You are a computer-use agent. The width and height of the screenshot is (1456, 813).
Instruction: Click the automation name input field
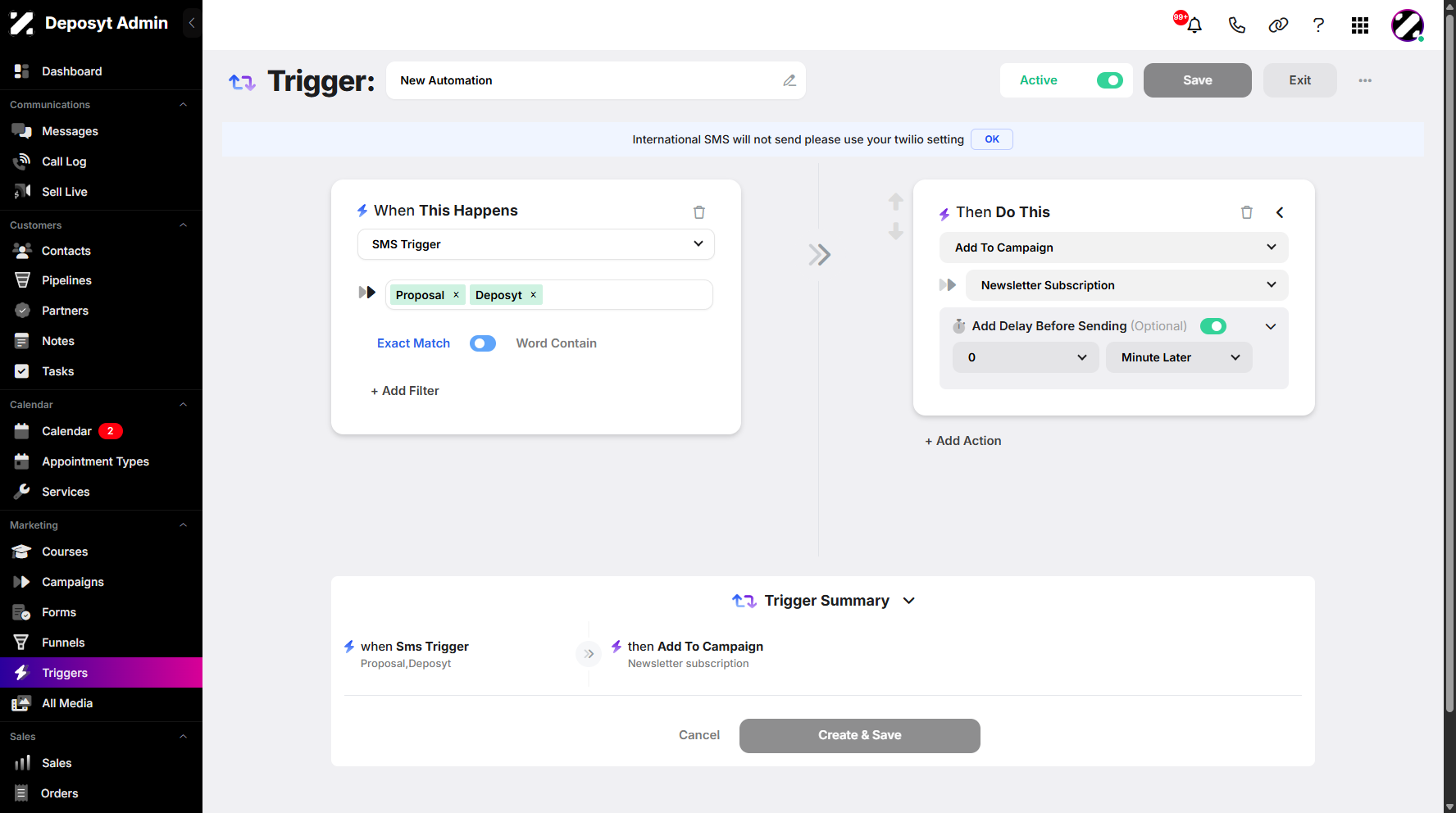click(596, 80)
